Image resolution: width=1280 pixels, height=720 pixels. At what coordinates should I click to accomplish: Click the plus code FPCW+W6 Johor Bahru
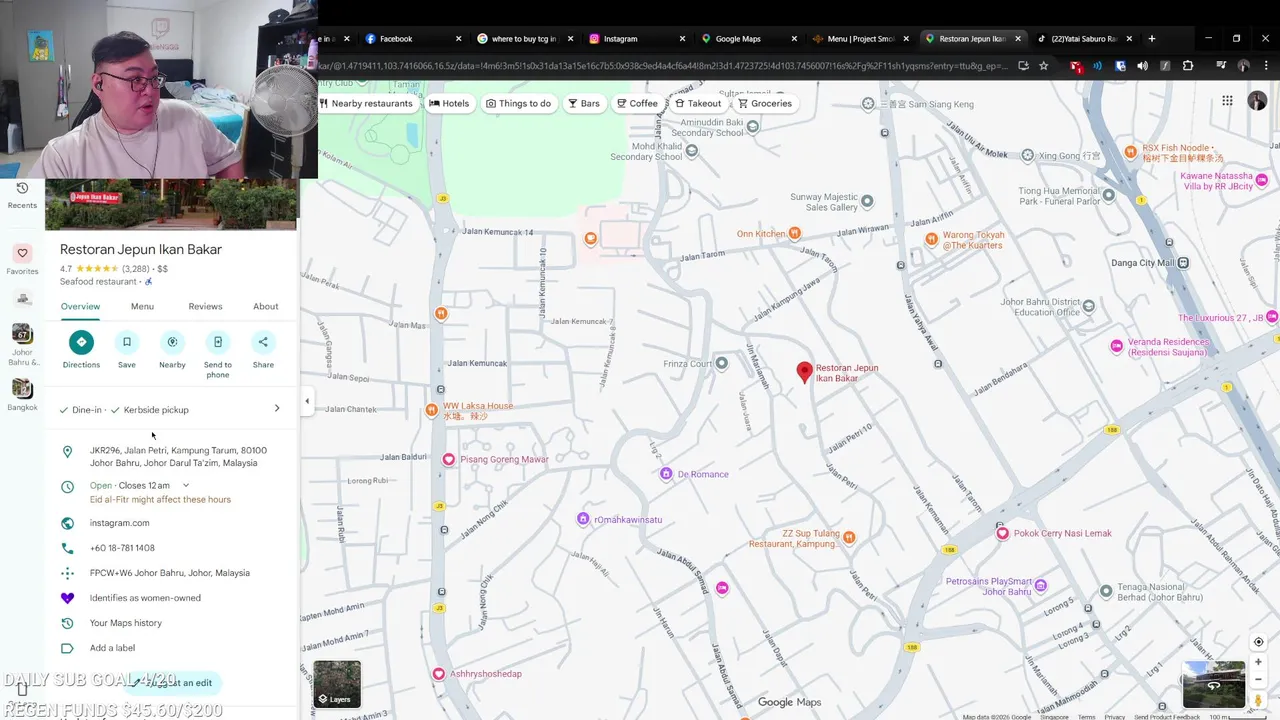pyautogui.click(x=169, y=573)
